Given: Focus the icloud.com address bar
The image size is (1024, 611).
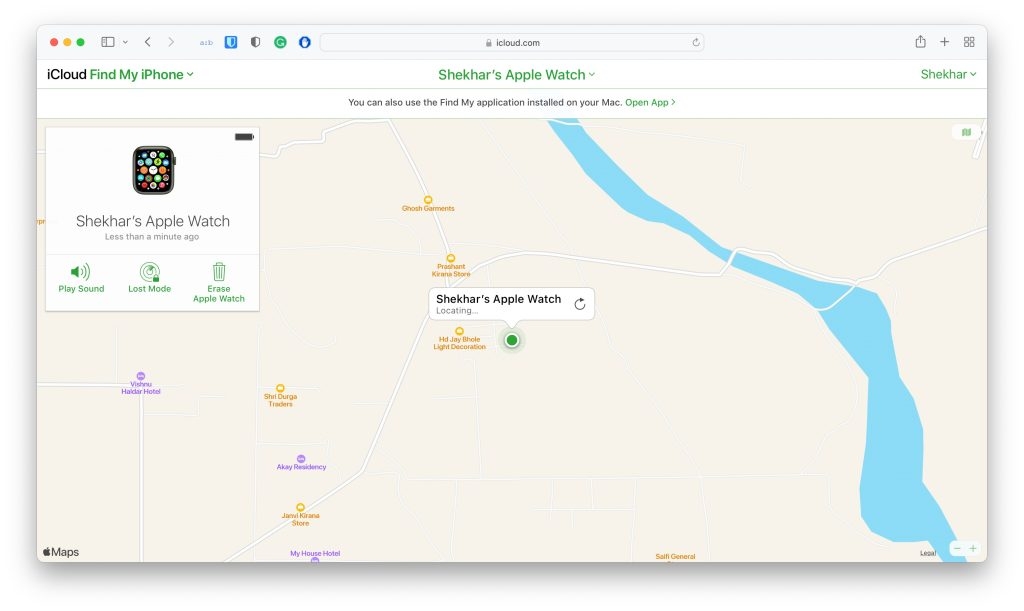Looking at the screenshot, I should 512,42.
